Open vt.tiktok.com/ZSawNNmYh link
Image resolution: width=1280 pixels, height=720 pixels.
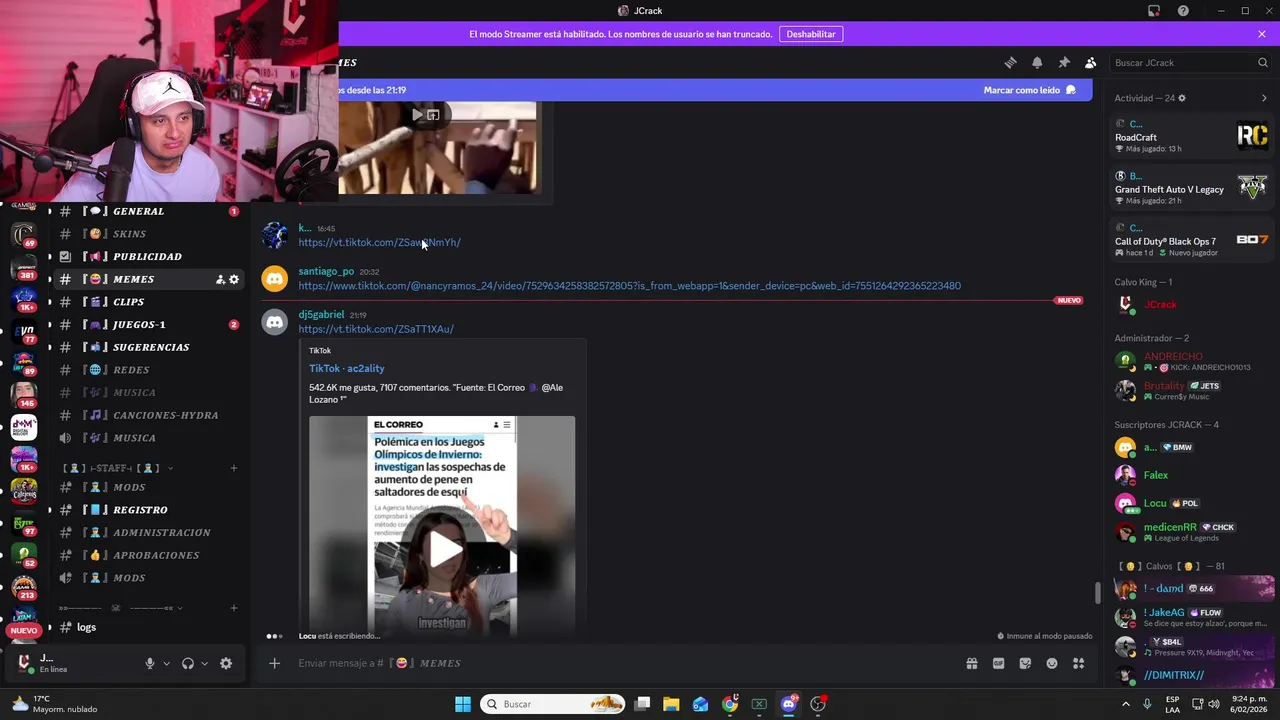[x=379, y=242]
